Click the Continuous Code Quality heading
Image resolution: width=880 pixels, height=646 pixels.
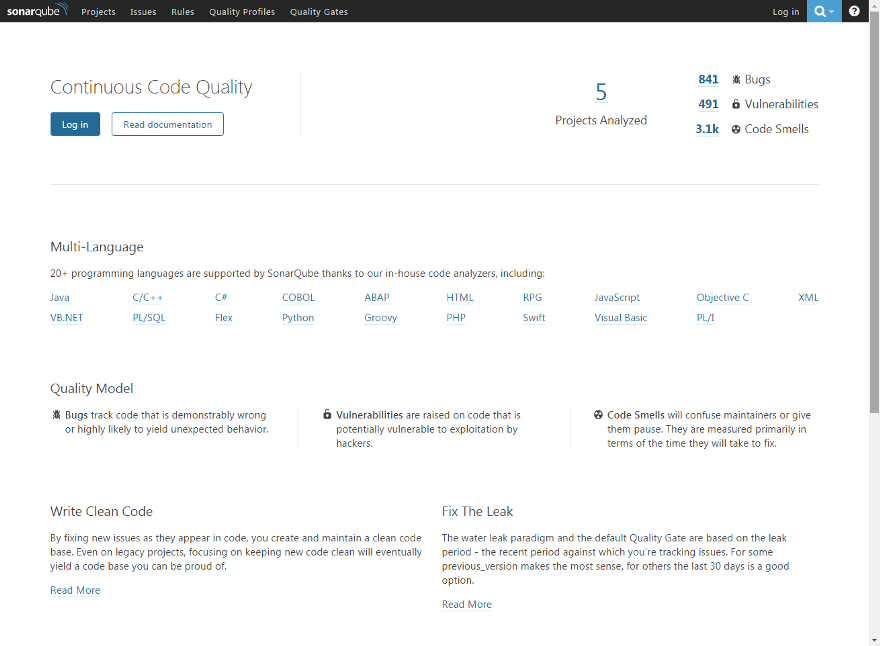click(152, 88)
